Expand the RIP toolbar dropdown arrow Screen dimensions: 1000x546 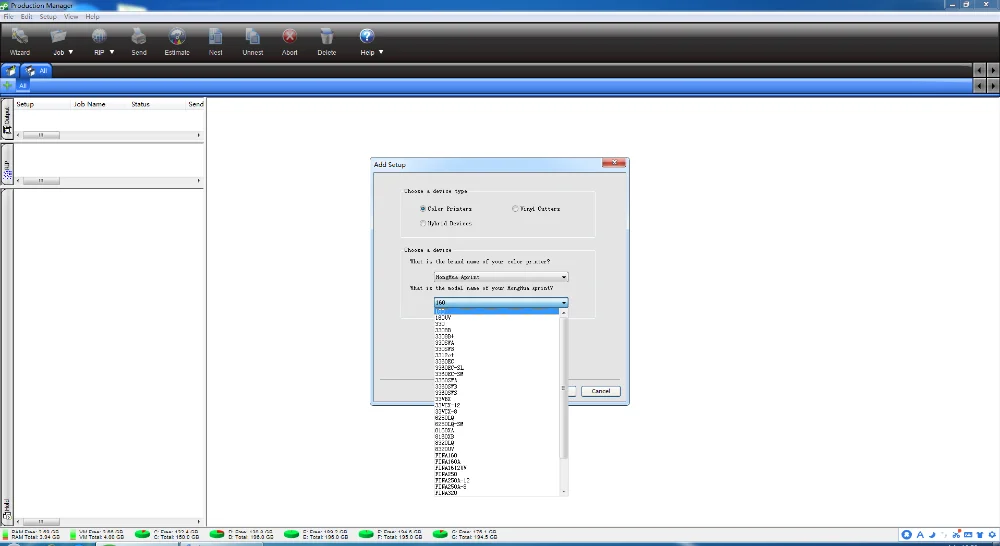point(112,52)
